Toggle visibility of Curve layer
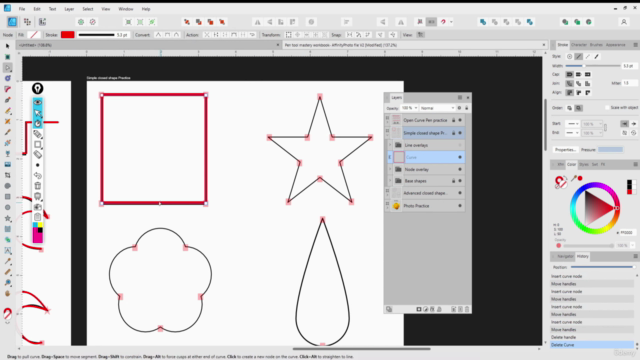The width and height of the screenshot is (640, 360). [x=460, y=157]
